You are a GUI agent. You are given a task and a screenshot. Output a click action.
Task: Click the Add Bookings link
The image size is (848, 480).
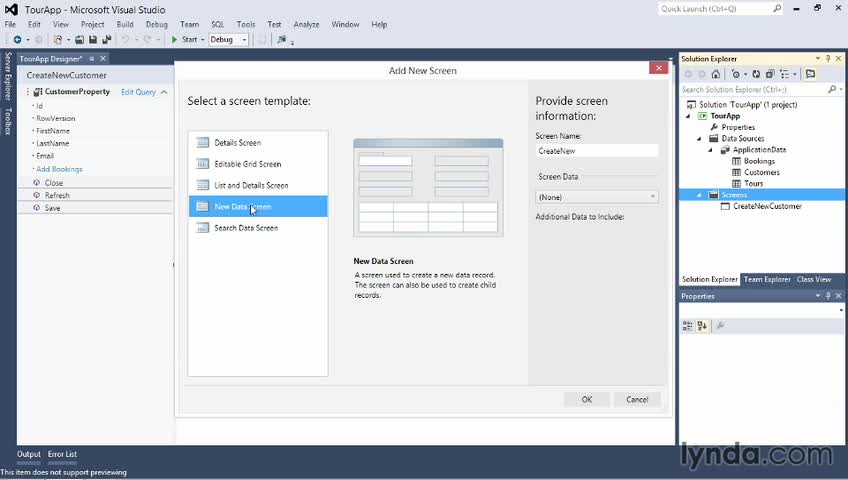click(x=59, y=169)
